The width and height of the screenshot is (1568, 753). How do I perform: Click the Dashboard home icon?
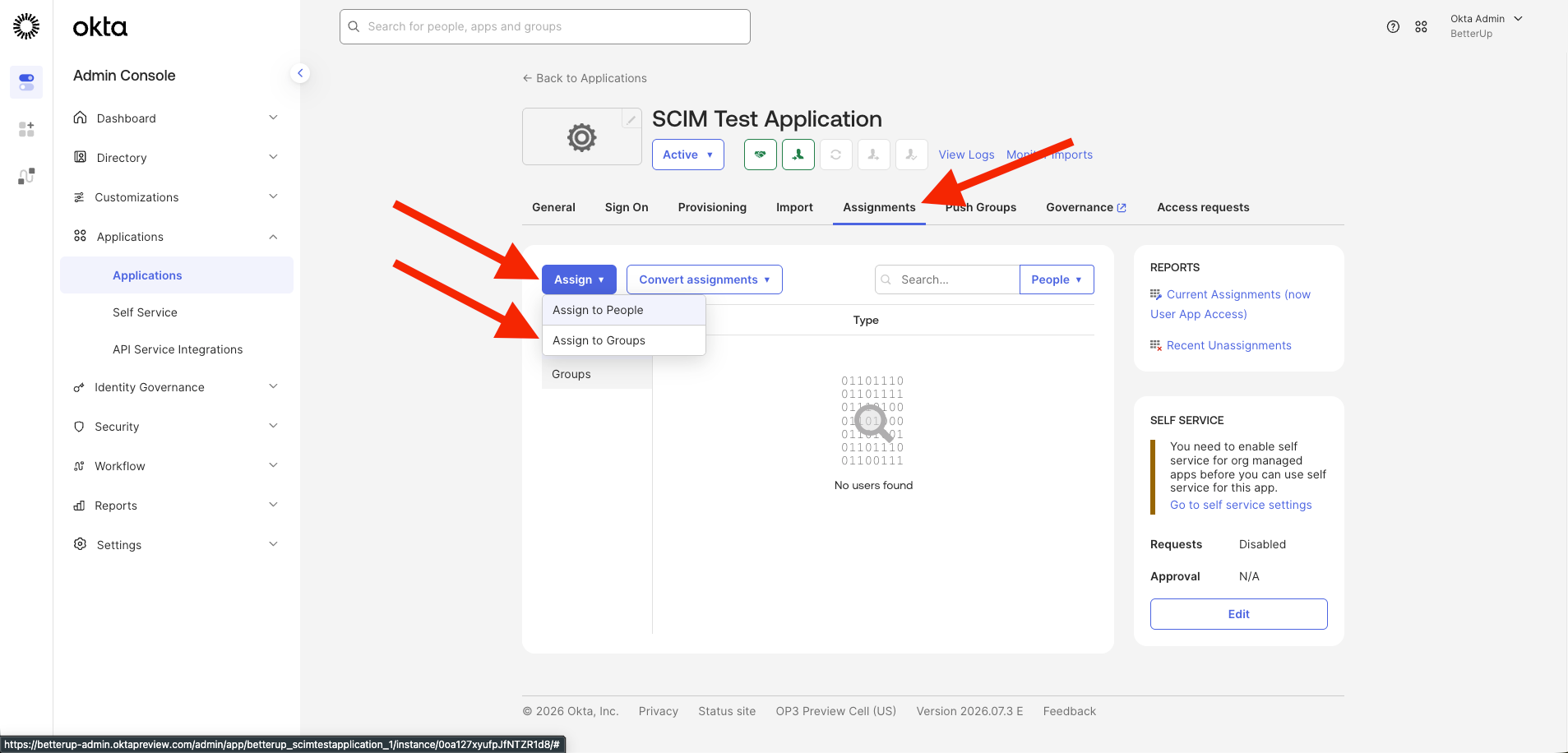point(80,118)
